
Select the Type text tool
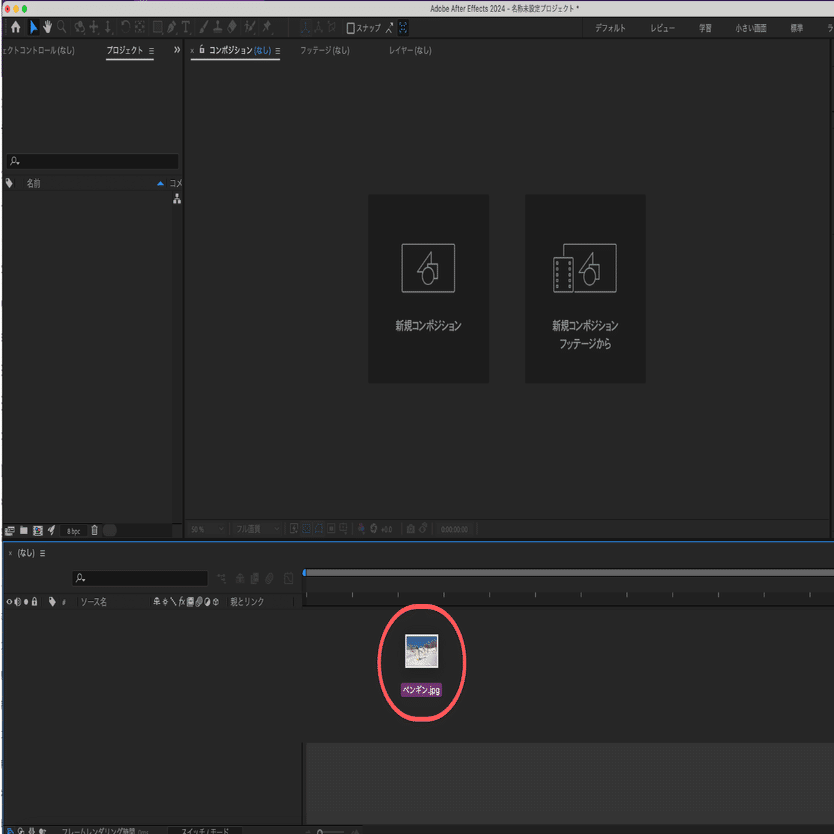[x=186, y=27]
